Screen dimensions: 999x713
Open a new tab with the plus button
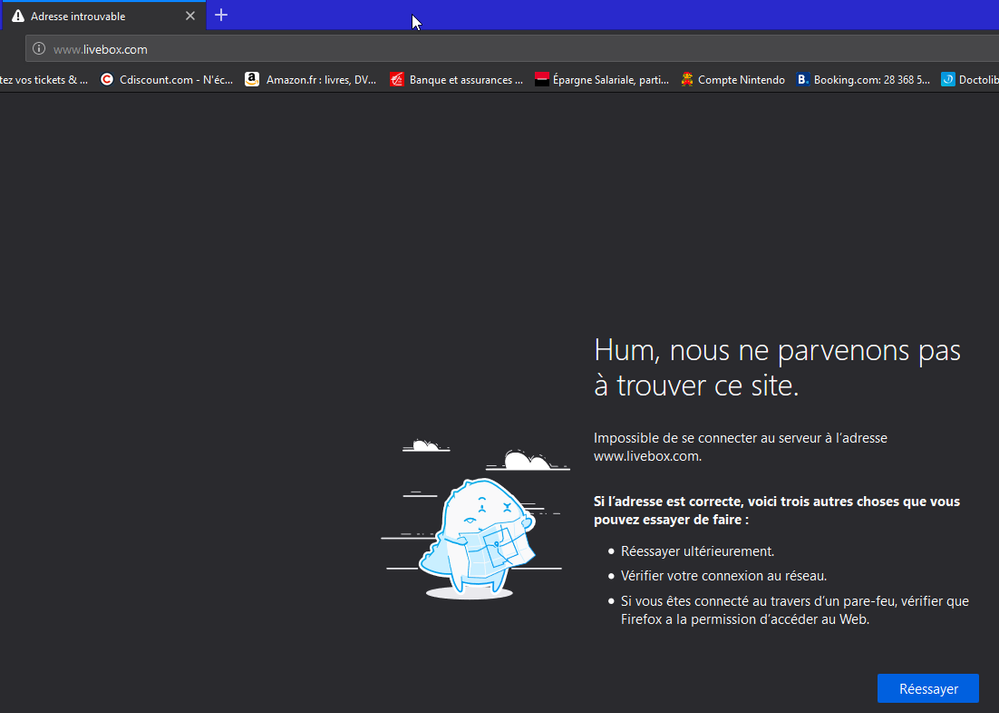click(221, 15)
